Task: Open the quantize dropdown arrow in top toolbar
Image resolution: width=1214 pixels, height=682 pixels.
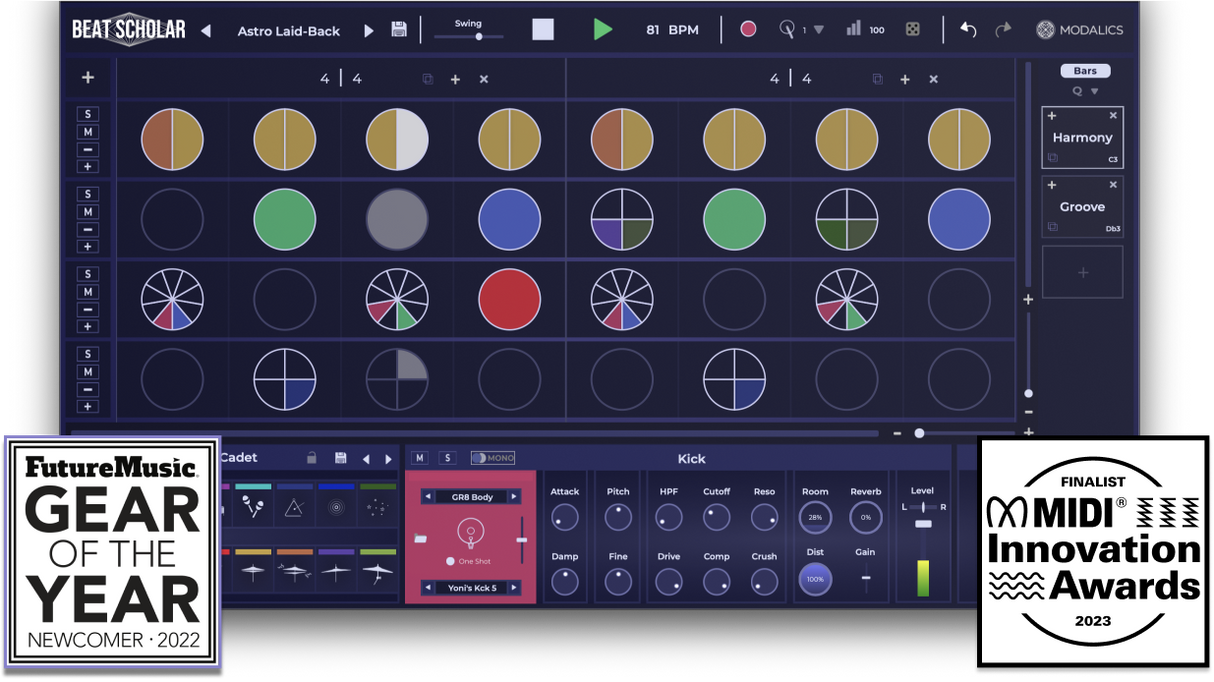Action: pyautogui.click(x=818, y=30)
